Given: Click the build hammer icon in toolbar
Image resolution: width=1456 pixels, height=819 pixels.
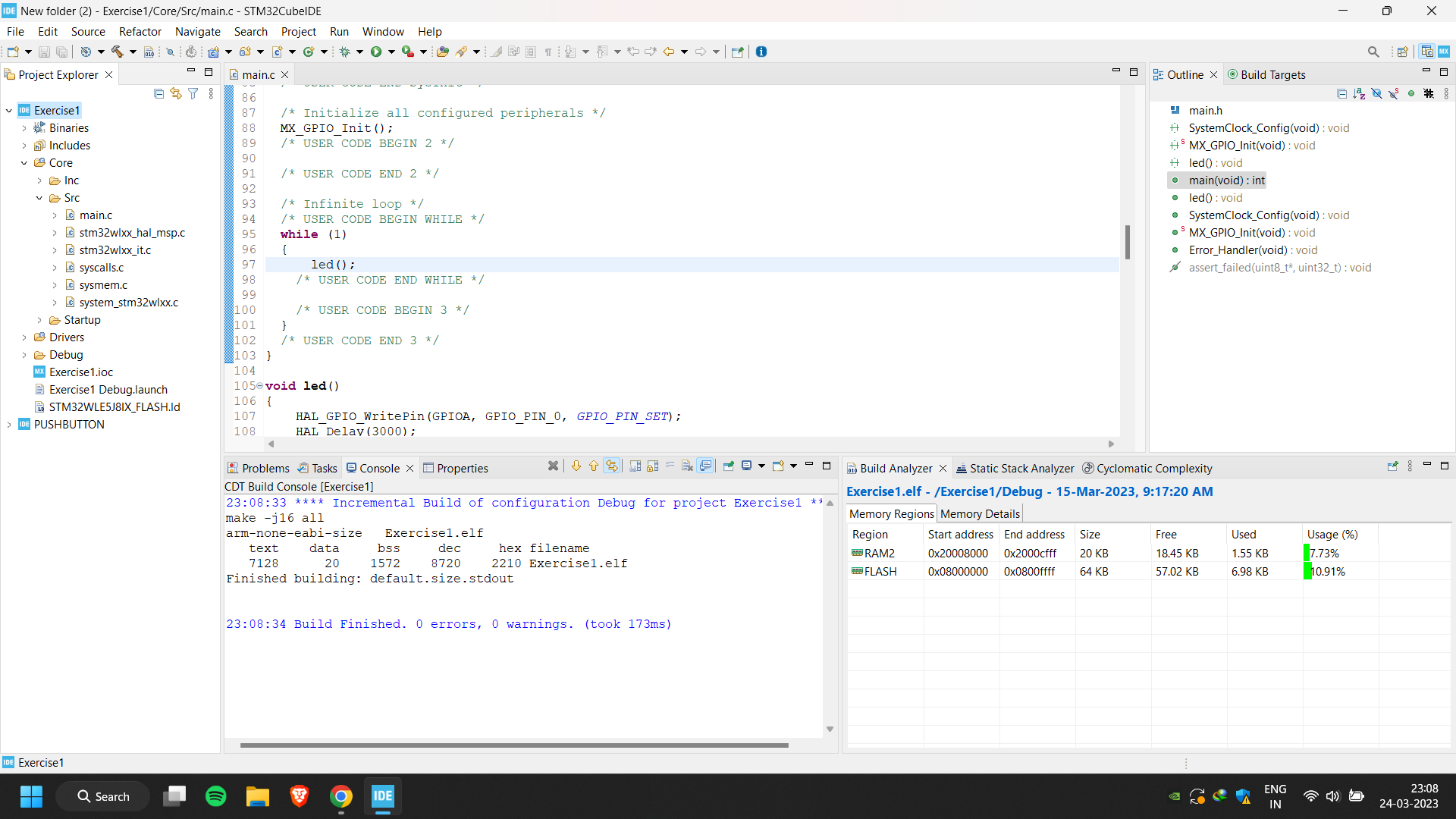Looking at the screenshot, I should coord(118,52).
